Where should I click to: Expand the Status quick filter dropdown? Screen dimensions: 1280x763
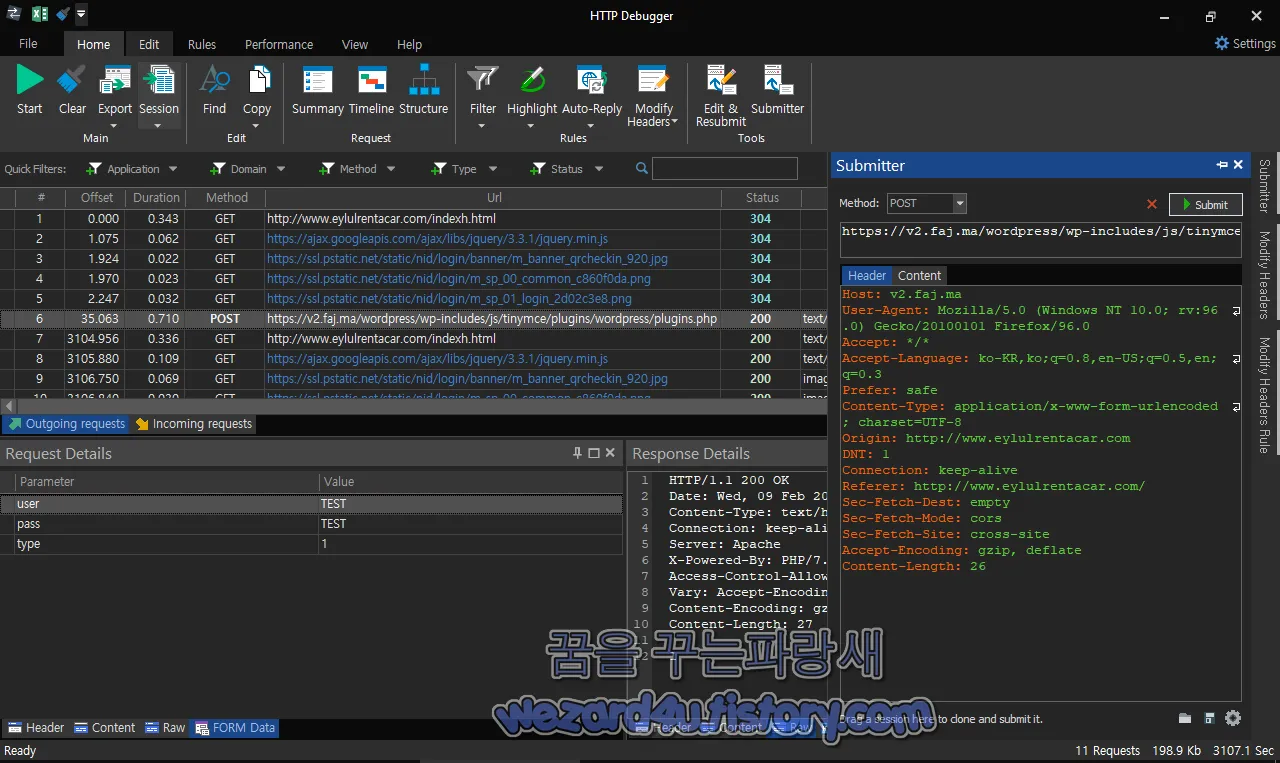tap(598, 169)
